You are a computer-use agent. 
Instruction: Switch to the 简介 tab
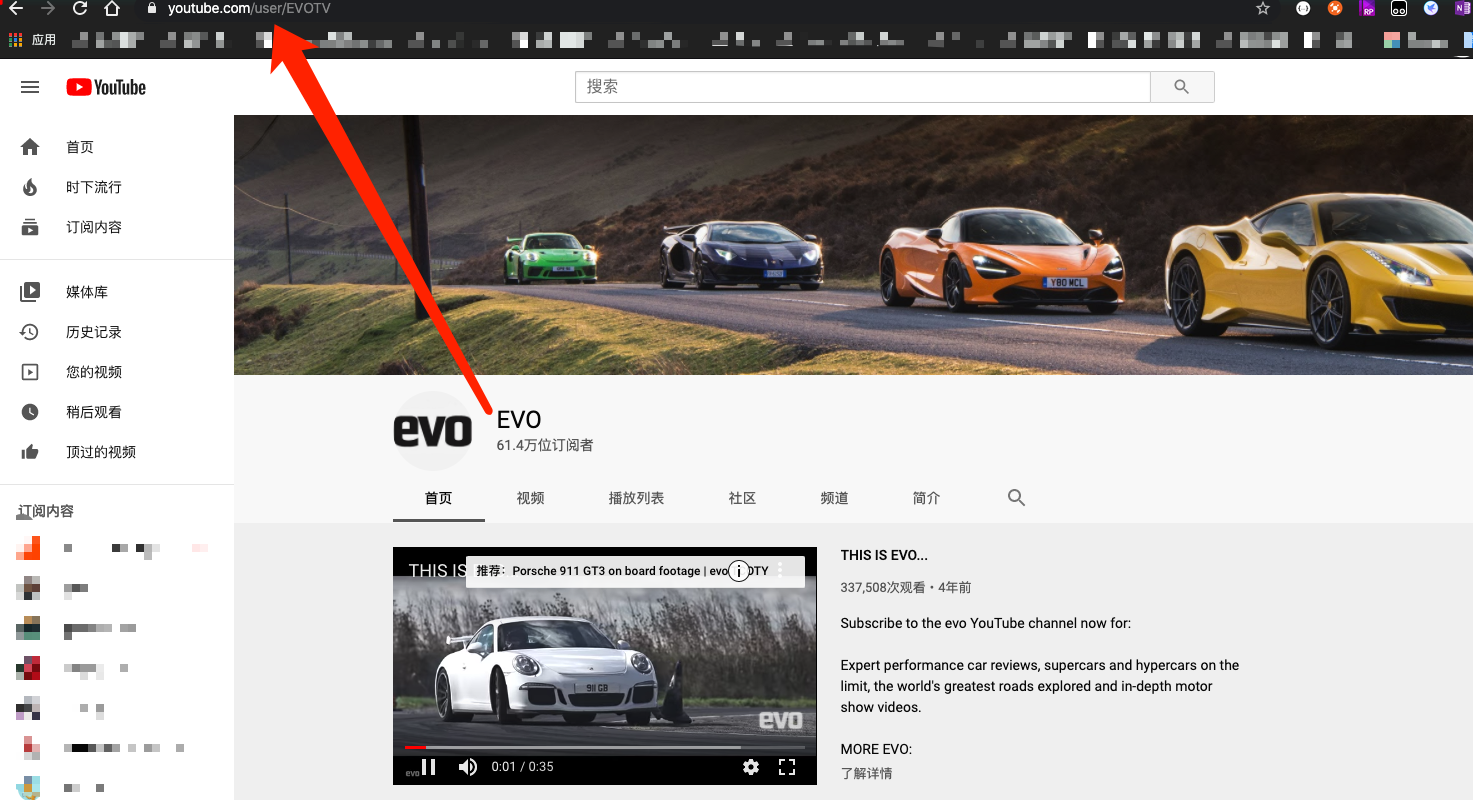(x=926, y=498)
